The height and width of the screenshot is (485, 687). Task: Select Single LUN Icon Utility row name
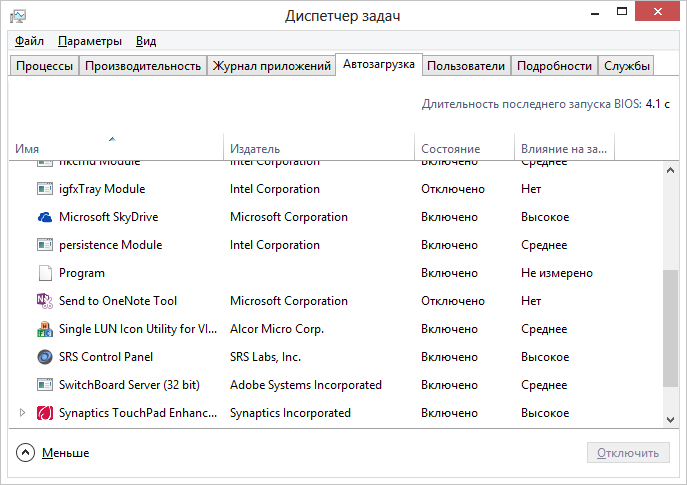(138, 329)
